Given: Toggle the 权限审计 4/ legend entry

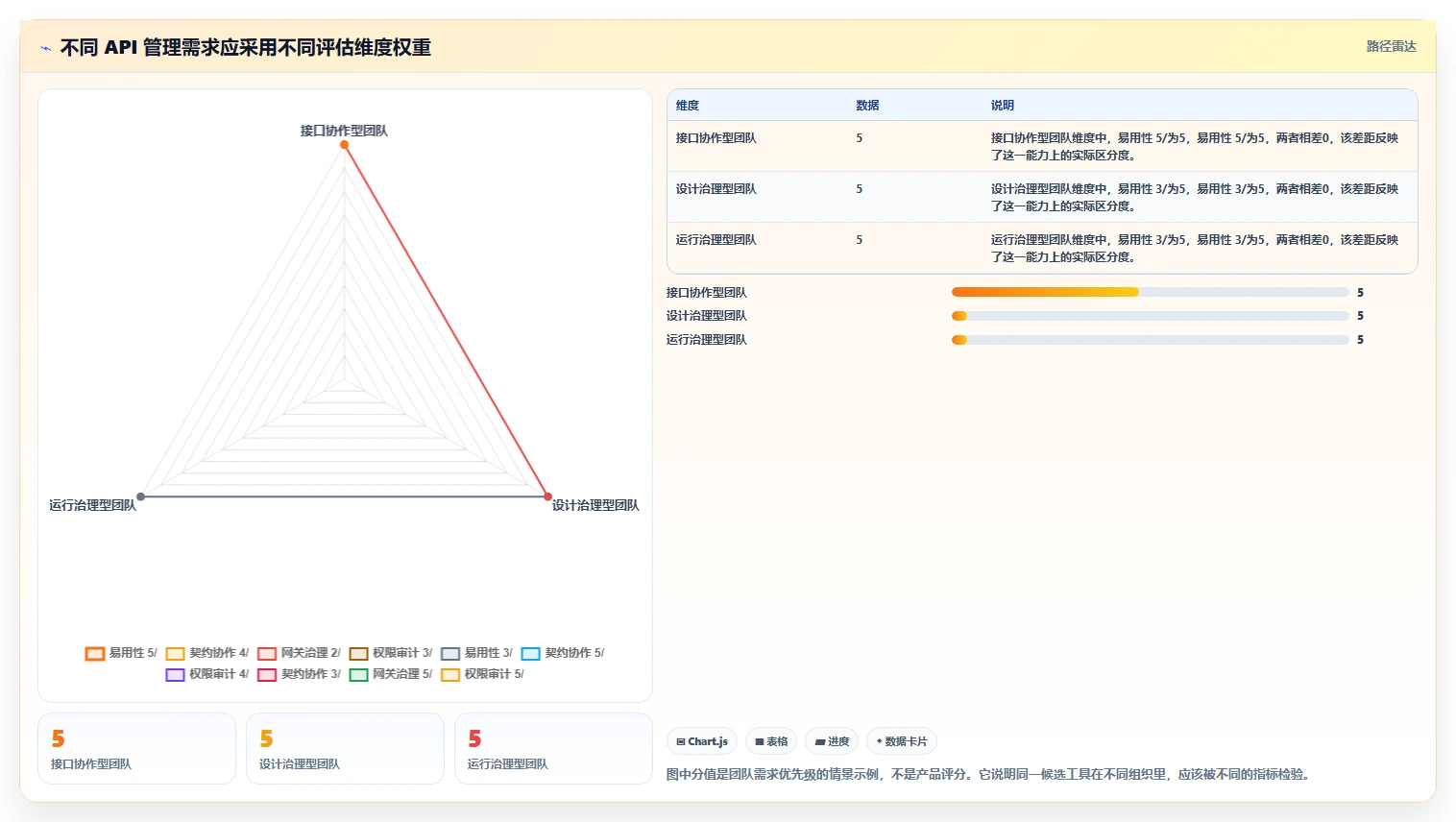Looking at the screenshot, I should click(x=207, y=674).
